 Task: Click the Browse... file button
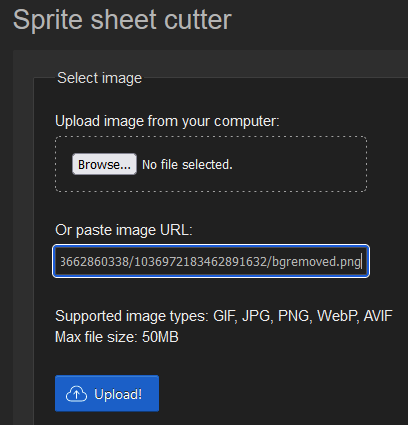(104, 164)
